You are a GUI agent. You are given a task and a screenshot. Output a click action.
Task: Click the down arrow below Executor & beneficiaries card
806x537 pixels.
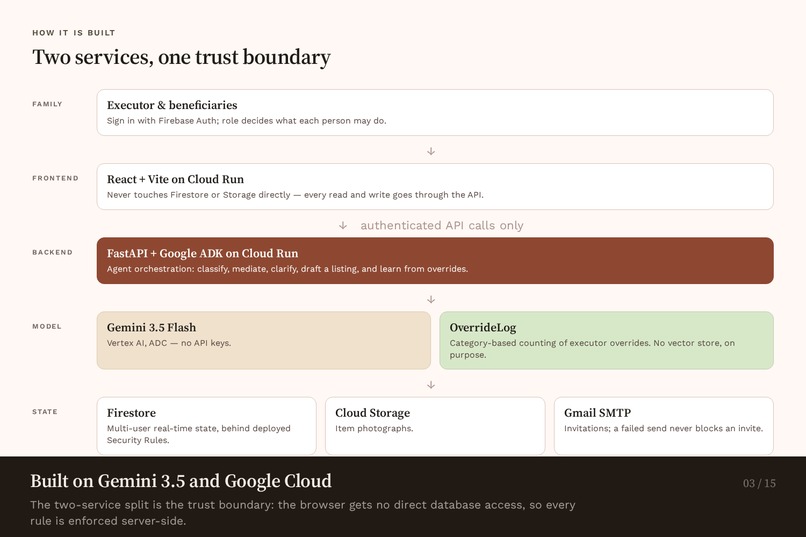point(431,151)
